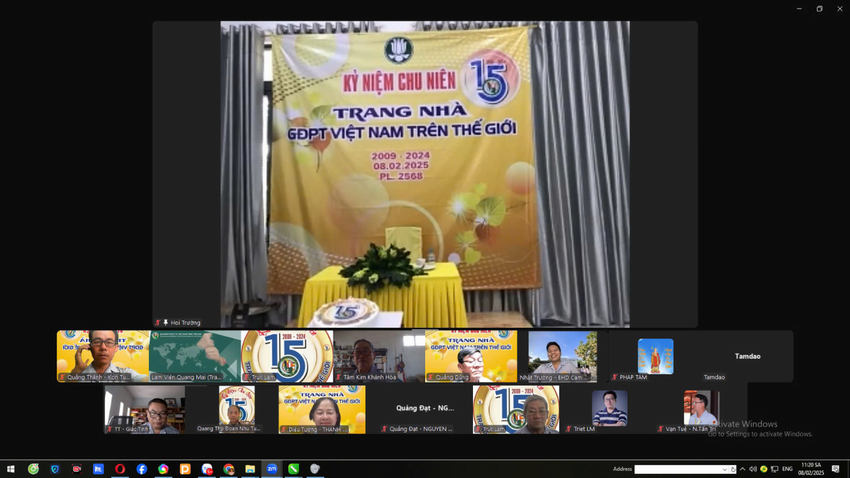Open the Windows Start menu
This screenshot has height=478, width=850.
click(11, 469)
